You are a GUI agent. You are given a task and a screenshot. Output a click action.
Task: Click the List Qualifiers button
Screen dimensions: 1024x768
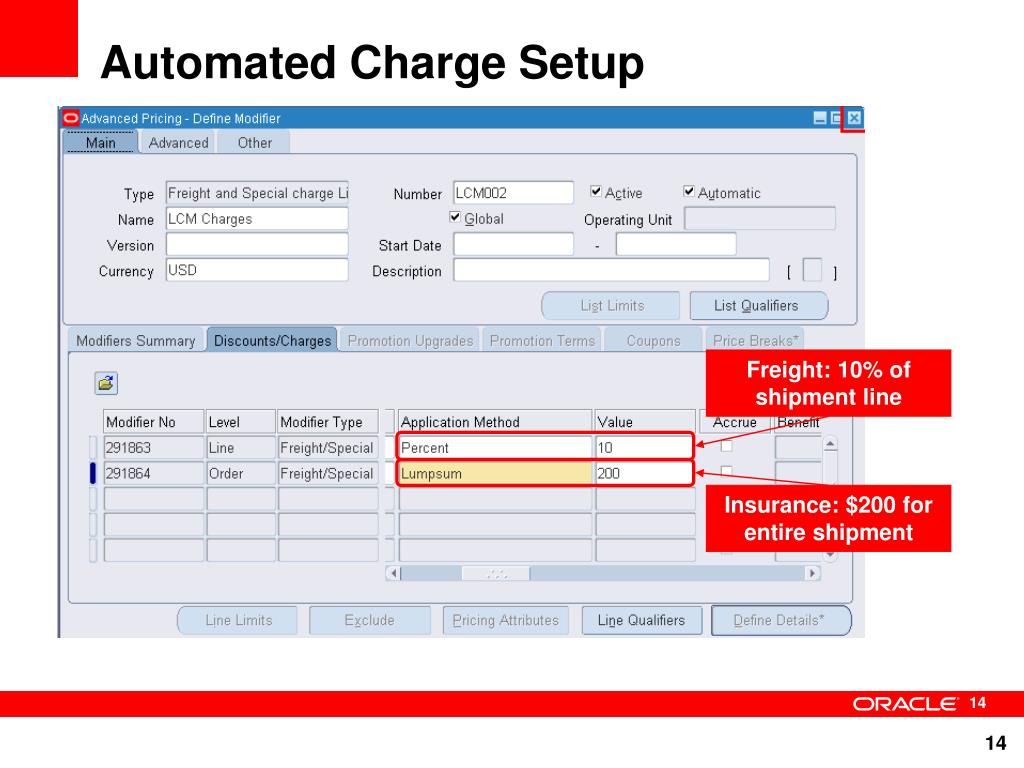point(758,306)
